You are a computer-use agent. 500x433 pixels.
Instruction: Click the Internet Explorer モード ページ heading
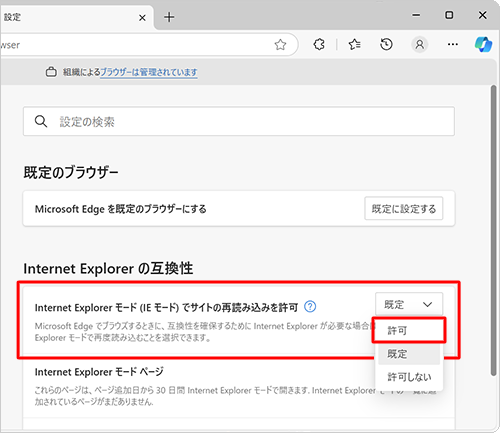click(x=99, y=372)
